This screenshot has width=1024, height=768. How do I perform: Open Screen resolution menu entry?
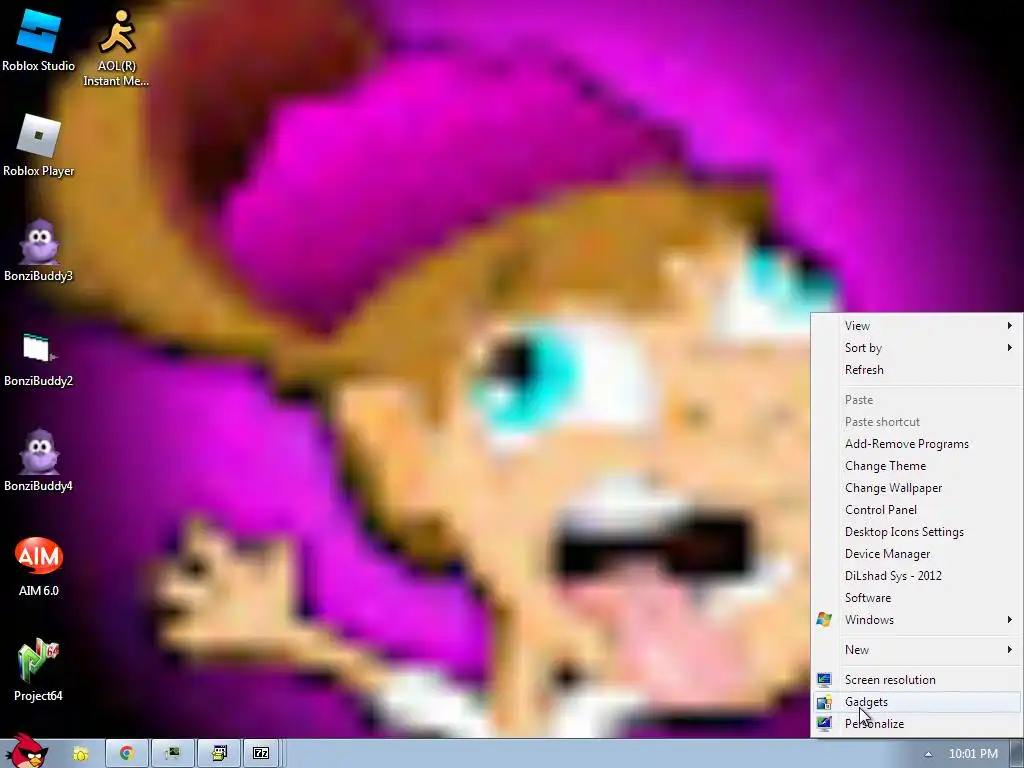(916, 680)
